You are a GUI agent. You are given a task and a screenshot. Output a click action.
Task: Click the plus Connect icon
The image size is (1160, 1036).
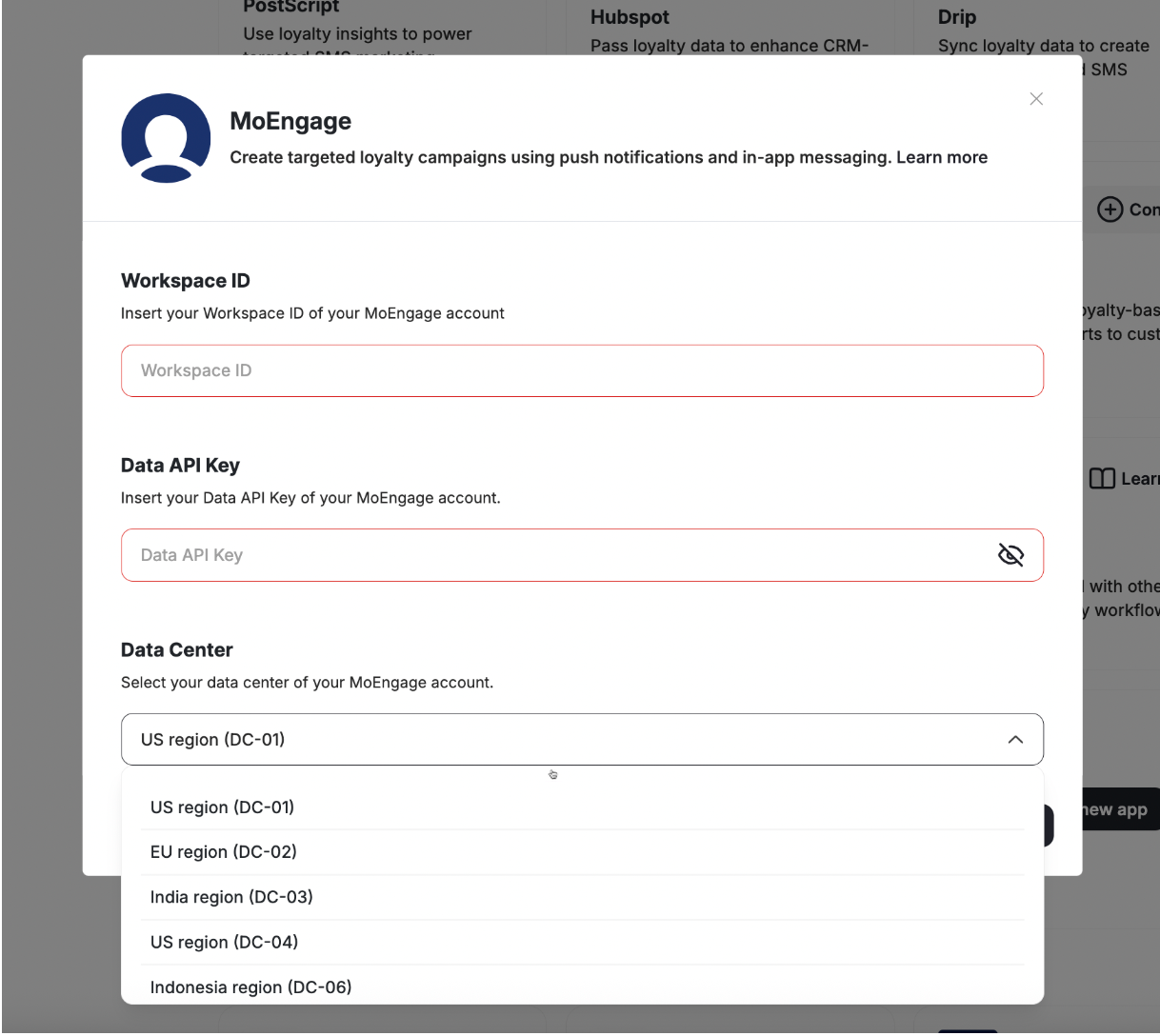pos(1110,209)
